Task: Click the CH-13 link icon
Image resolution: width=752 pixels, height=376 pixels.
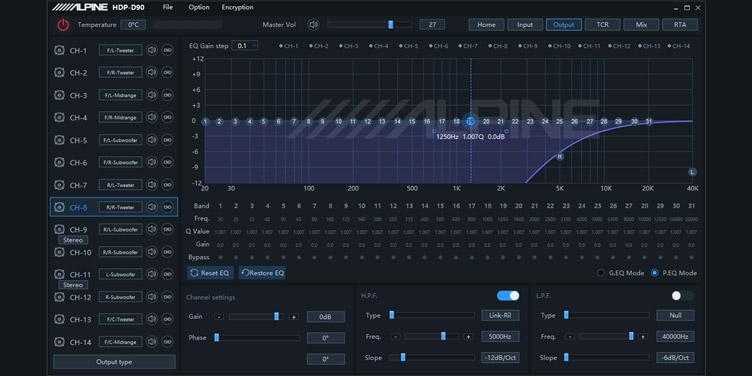Action: [167, 319]
